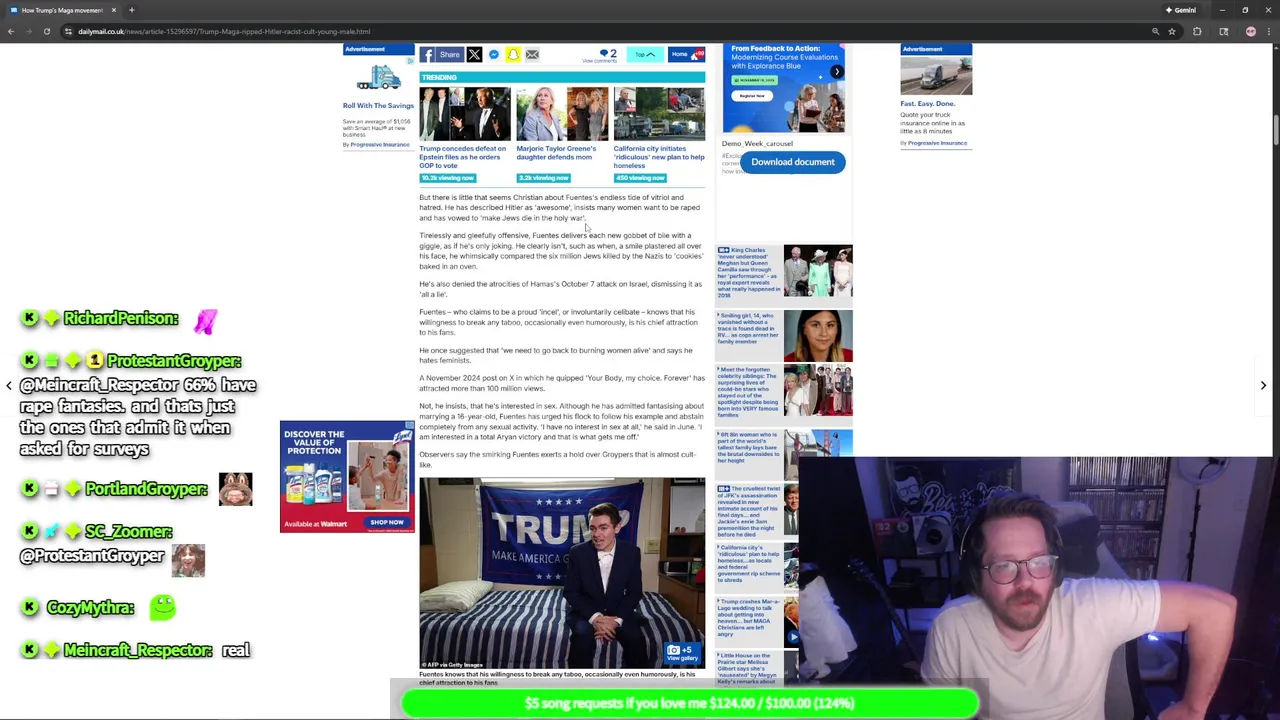Click the right arrow at the page edge
This screenshot has width=1280, height=720.
(1263, 385)
